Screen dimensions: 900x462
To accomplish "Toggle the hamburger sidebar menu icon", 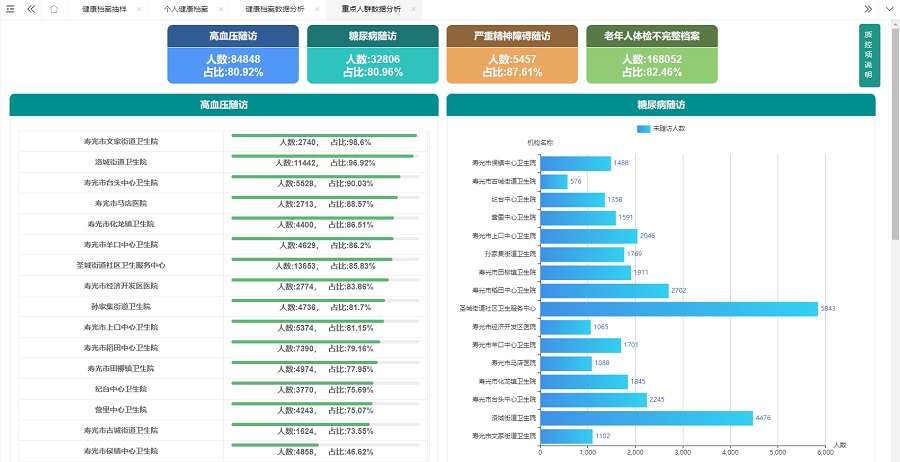I will (x=10, y=8).
